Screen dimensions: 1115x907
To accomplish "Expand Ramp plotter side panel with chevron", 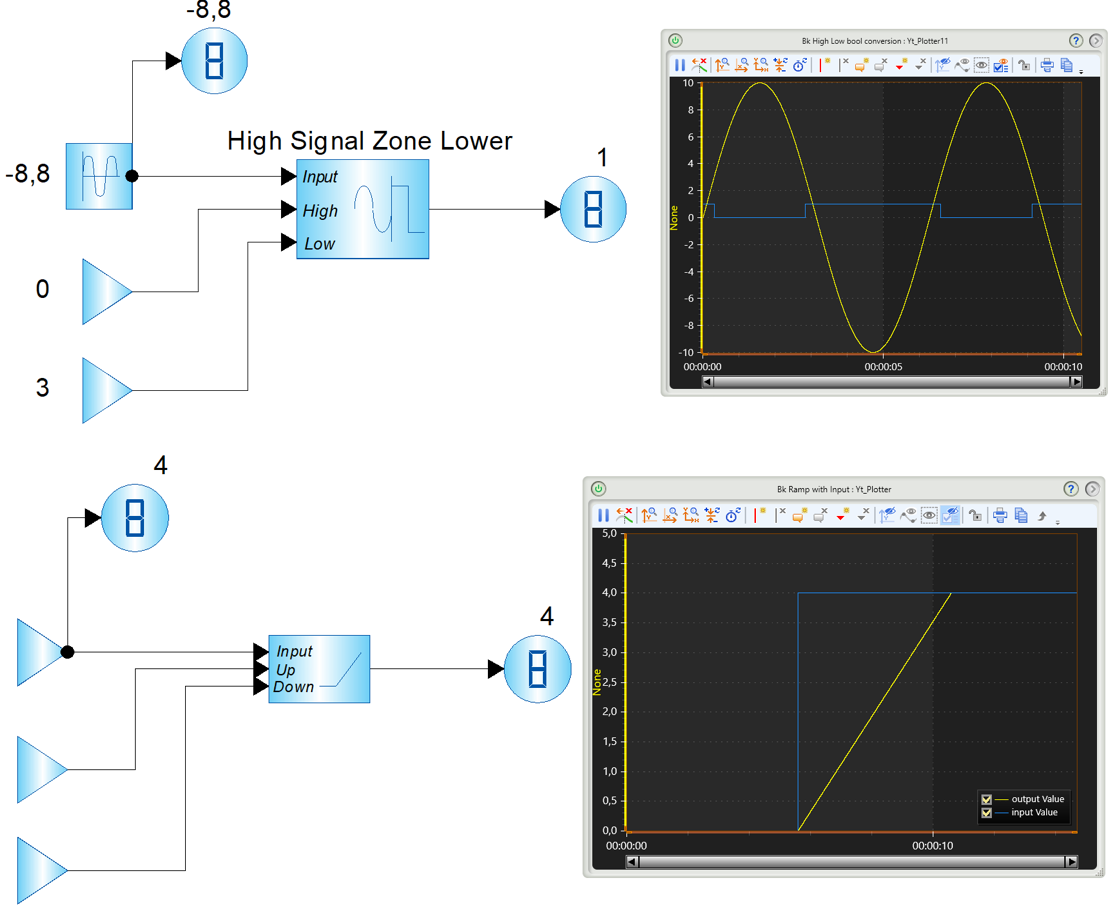I will coord(1093,489).
